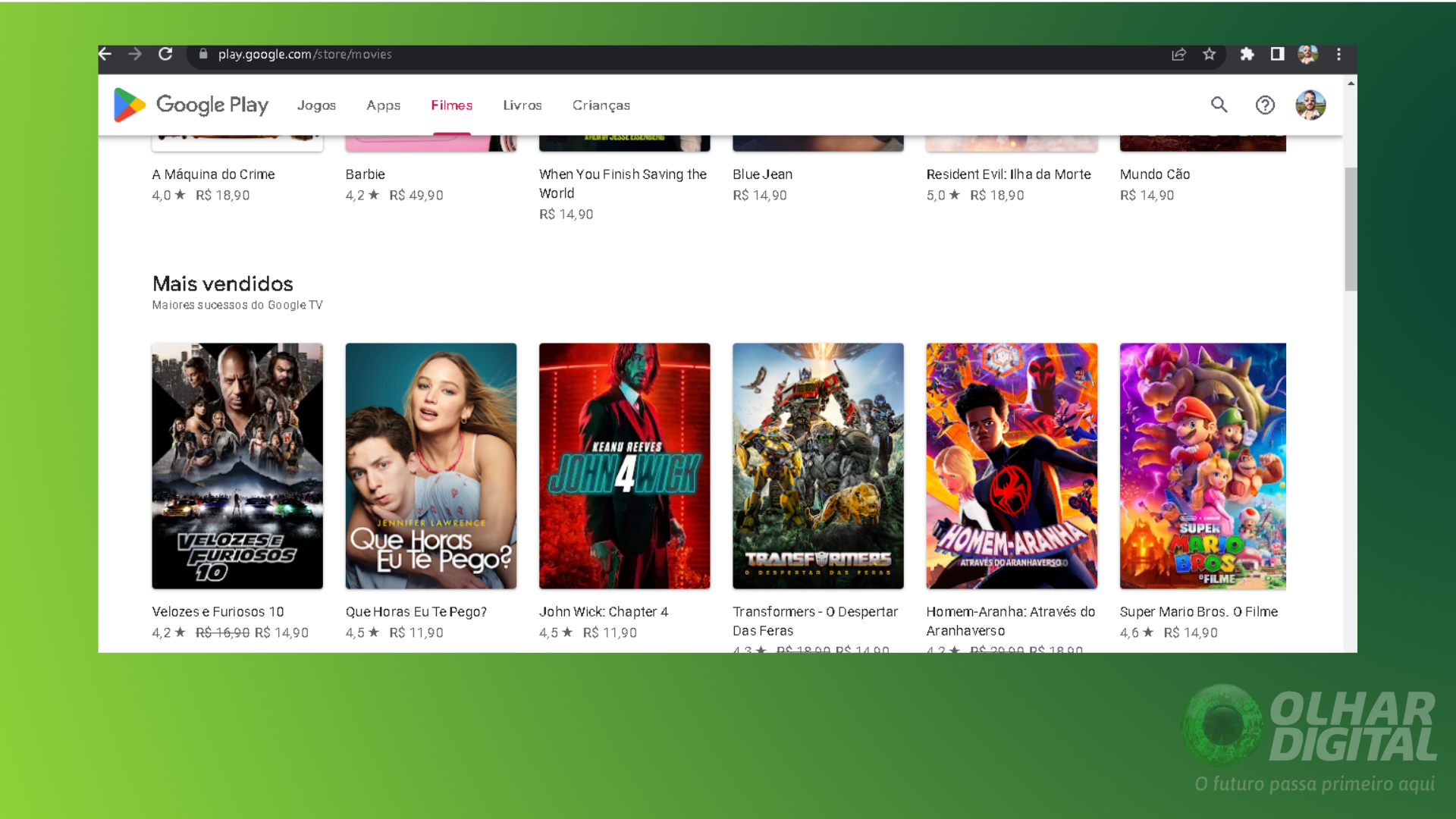The width and height of the screenshot is (1456, 819).
Task: Open the Blue Jean movie title
Action: click(762, 174)
